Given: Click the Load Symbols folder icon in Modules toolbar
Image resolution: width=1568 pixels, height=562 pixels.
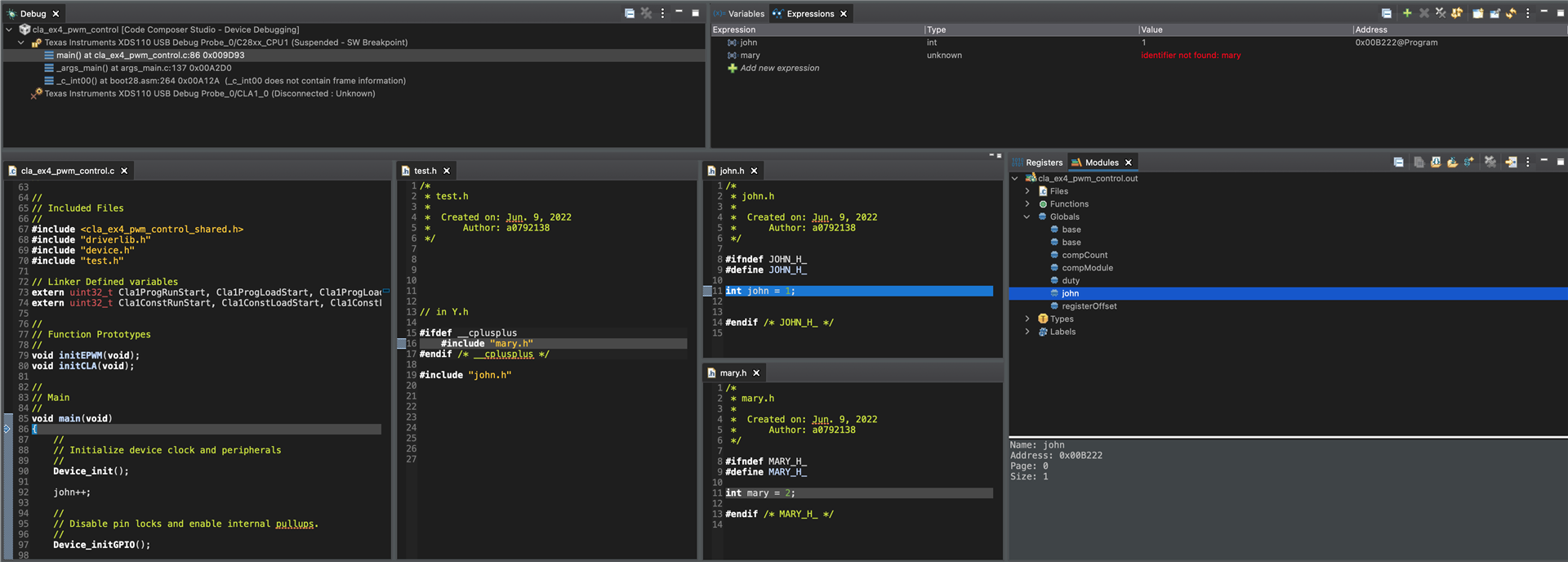Looking at the screenshot, I should 1452,162.
